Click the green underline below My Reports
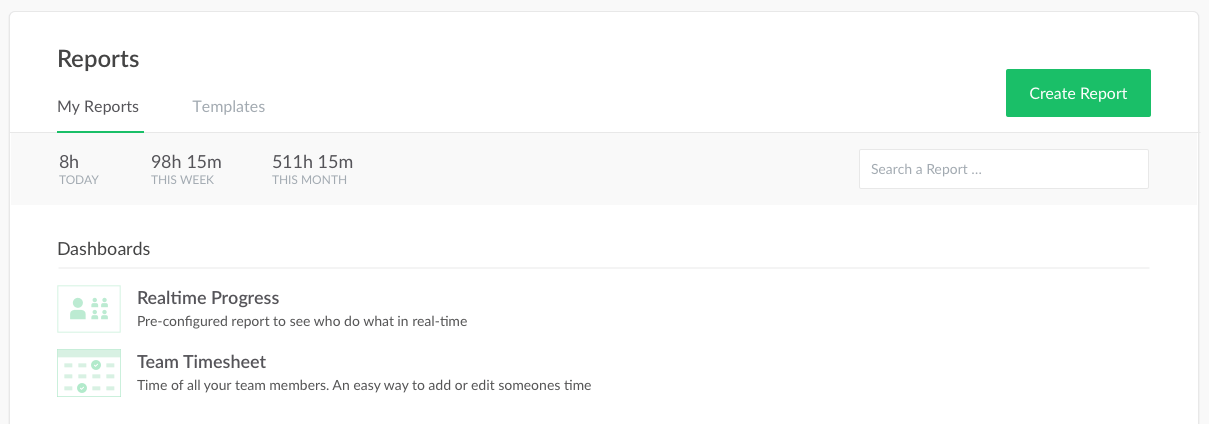1209x424 pixels. click(100, 131)
